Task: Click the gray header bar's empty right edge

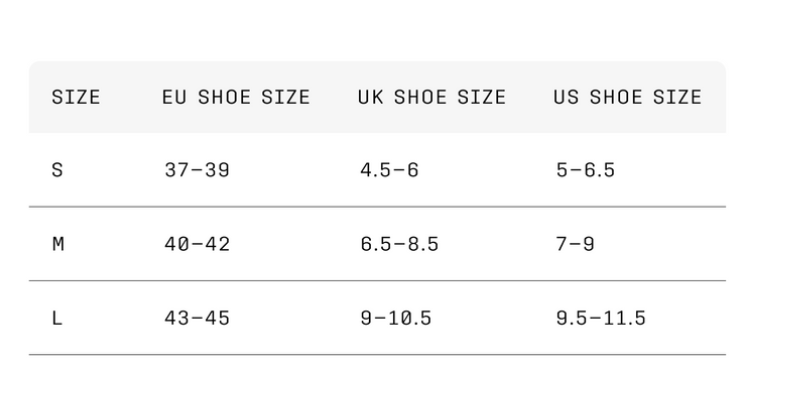Action: tap(715, 98)
